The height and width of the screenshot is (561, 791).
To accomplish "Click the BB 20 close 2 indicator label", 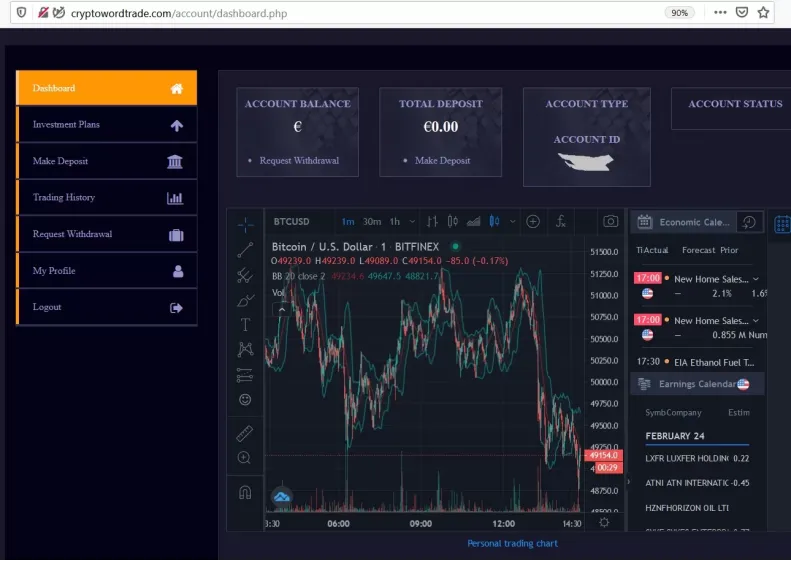I will [x=298, y=276].
